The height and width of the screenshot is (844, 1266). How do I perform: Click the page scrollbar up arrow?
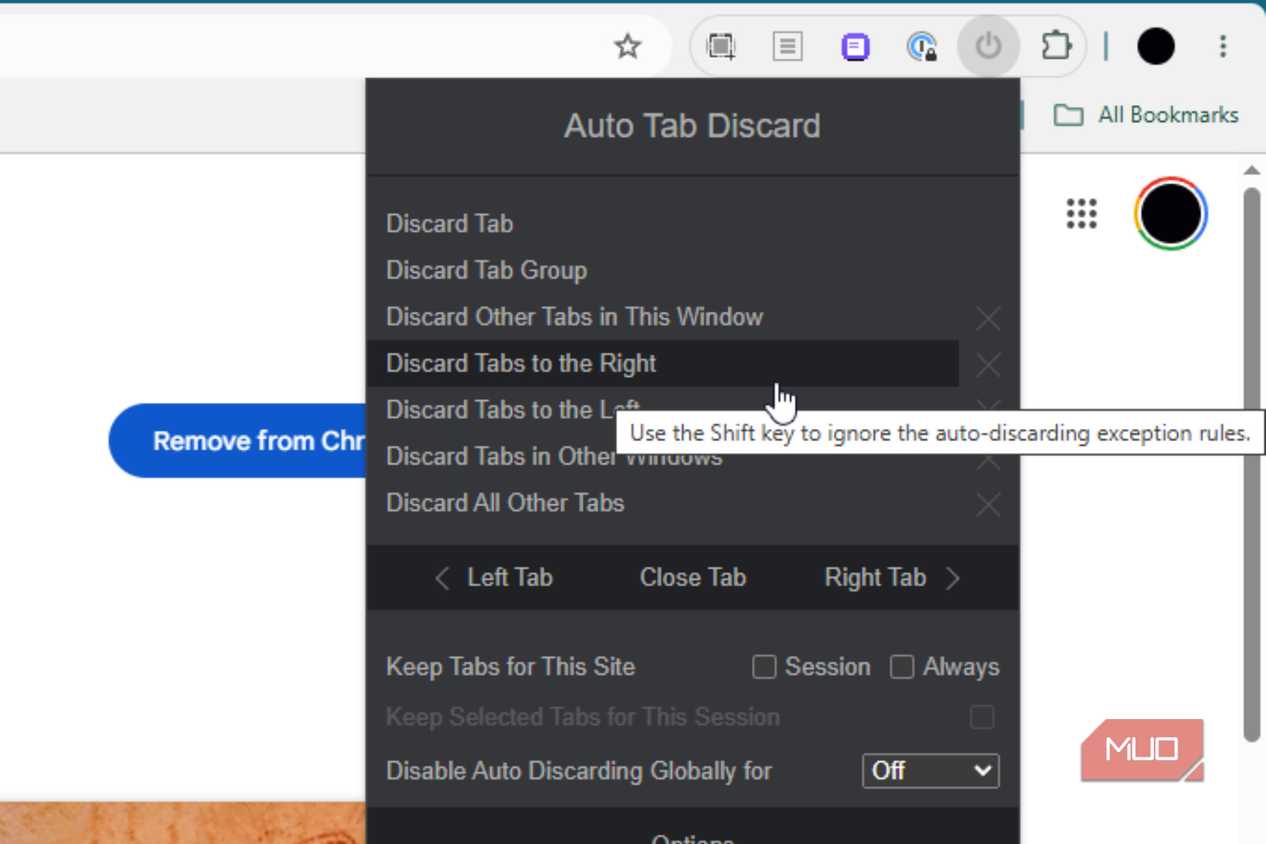pos(1252,170)
